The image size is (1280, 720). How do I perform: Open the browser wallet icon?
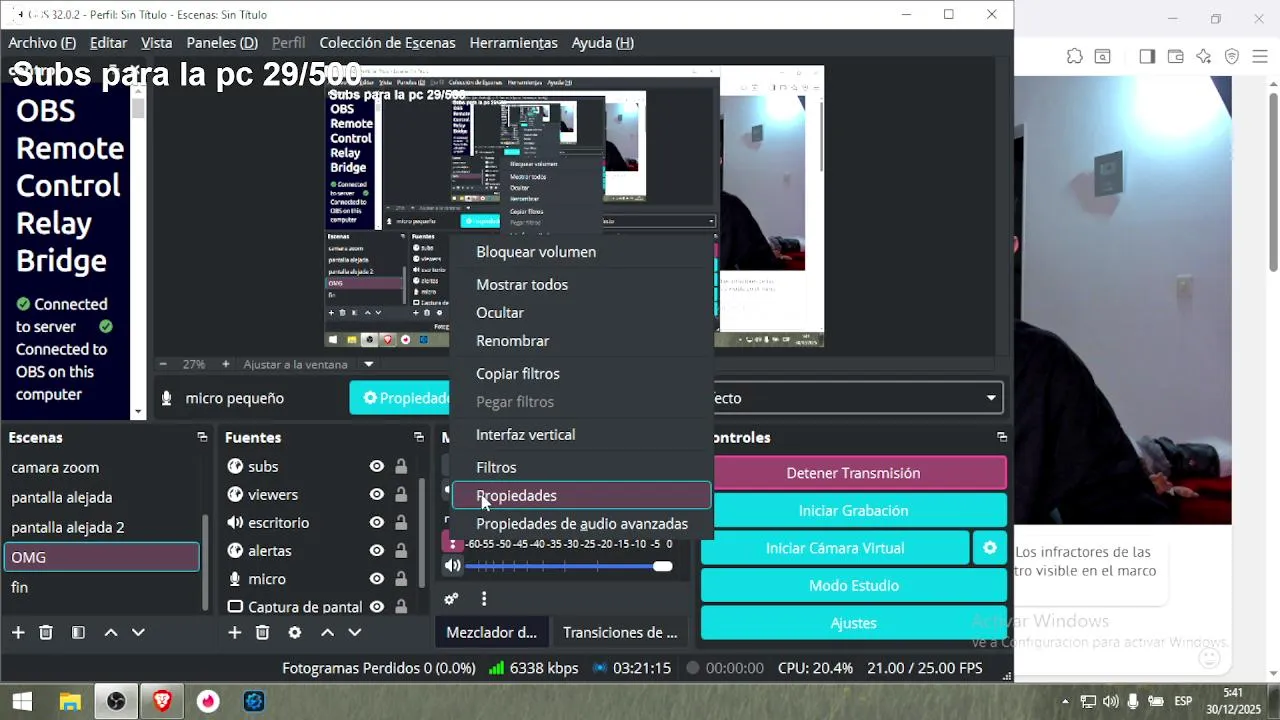[1175, 56]
